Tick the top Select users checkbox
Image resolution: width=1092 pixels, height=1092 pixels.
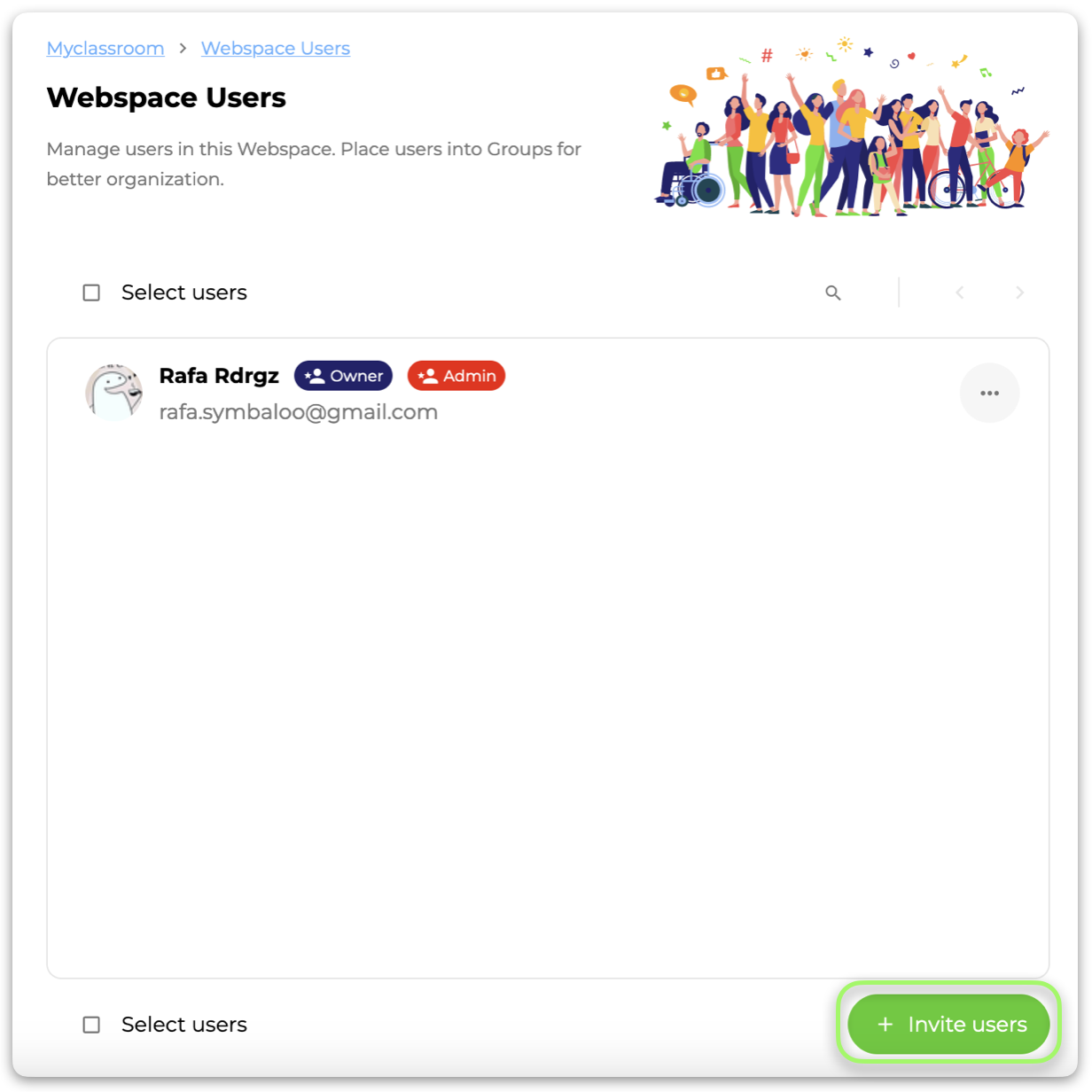[91, 292]
